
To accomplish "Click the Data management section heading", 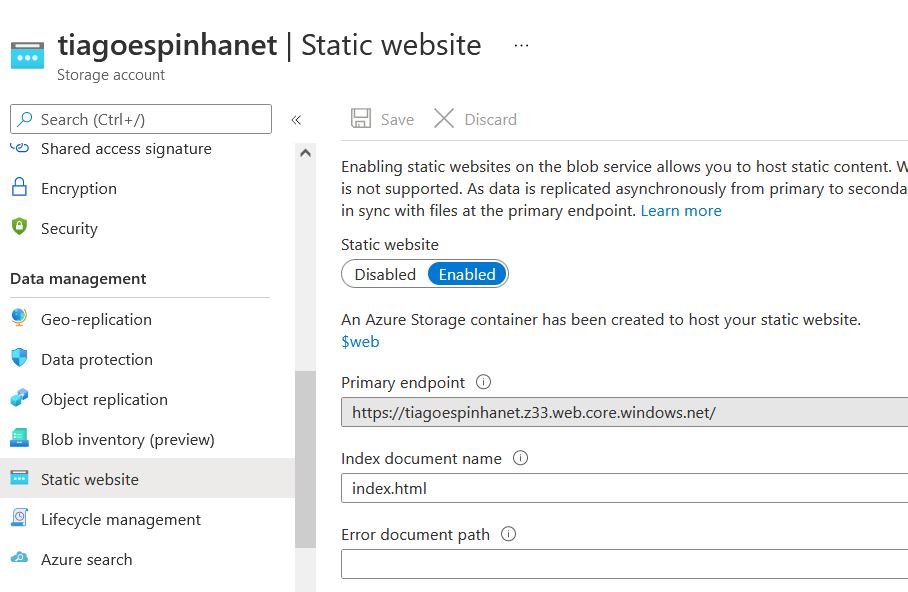I will pyautogui.click(x=78, y=279).
